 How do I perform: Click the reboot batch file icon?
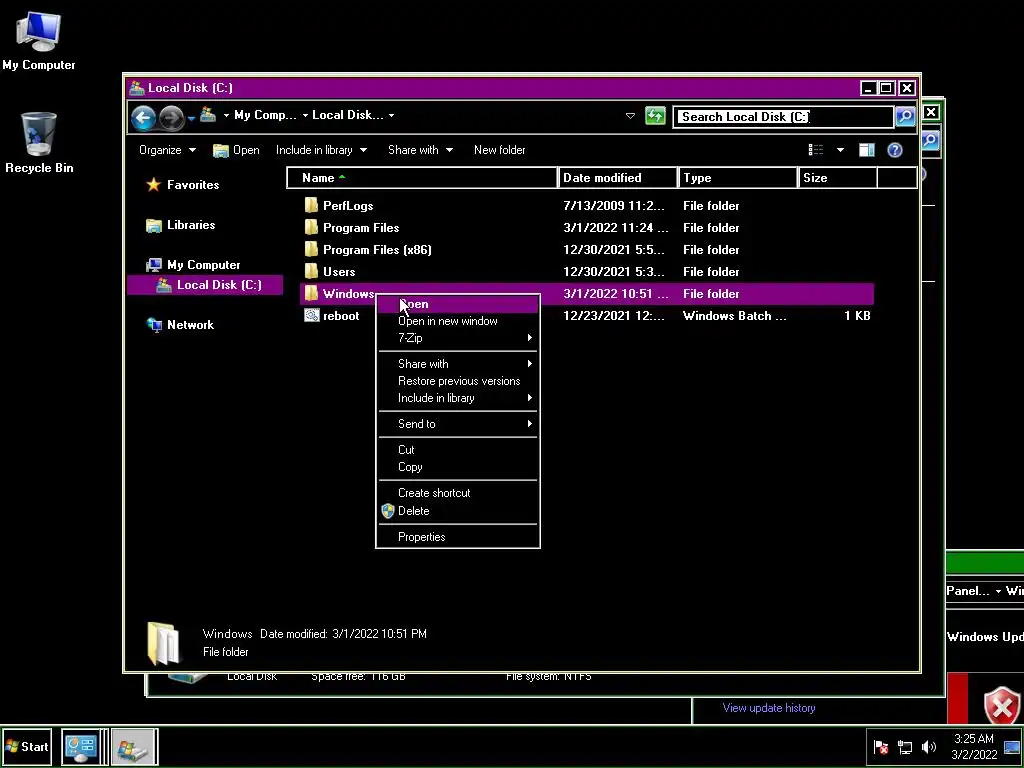(312, 316)
